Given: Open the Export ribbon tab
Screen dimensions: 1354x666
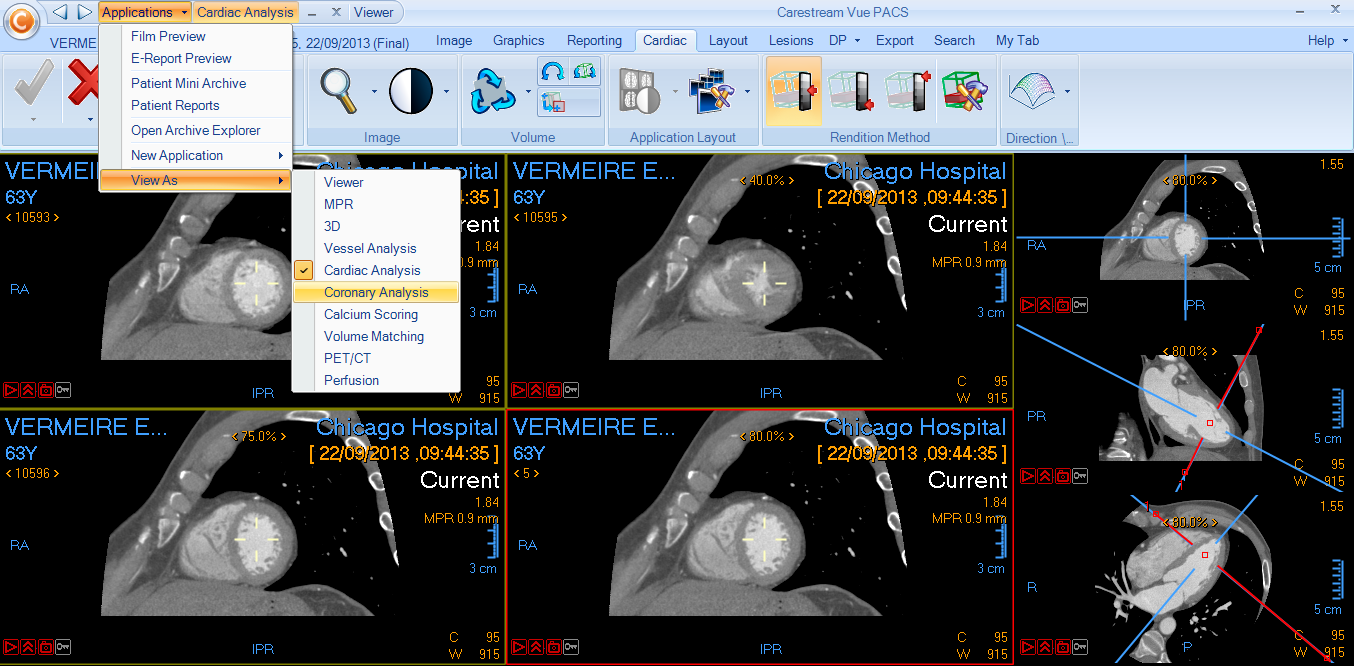Looking at the screenshot, I should pos(895,40).
